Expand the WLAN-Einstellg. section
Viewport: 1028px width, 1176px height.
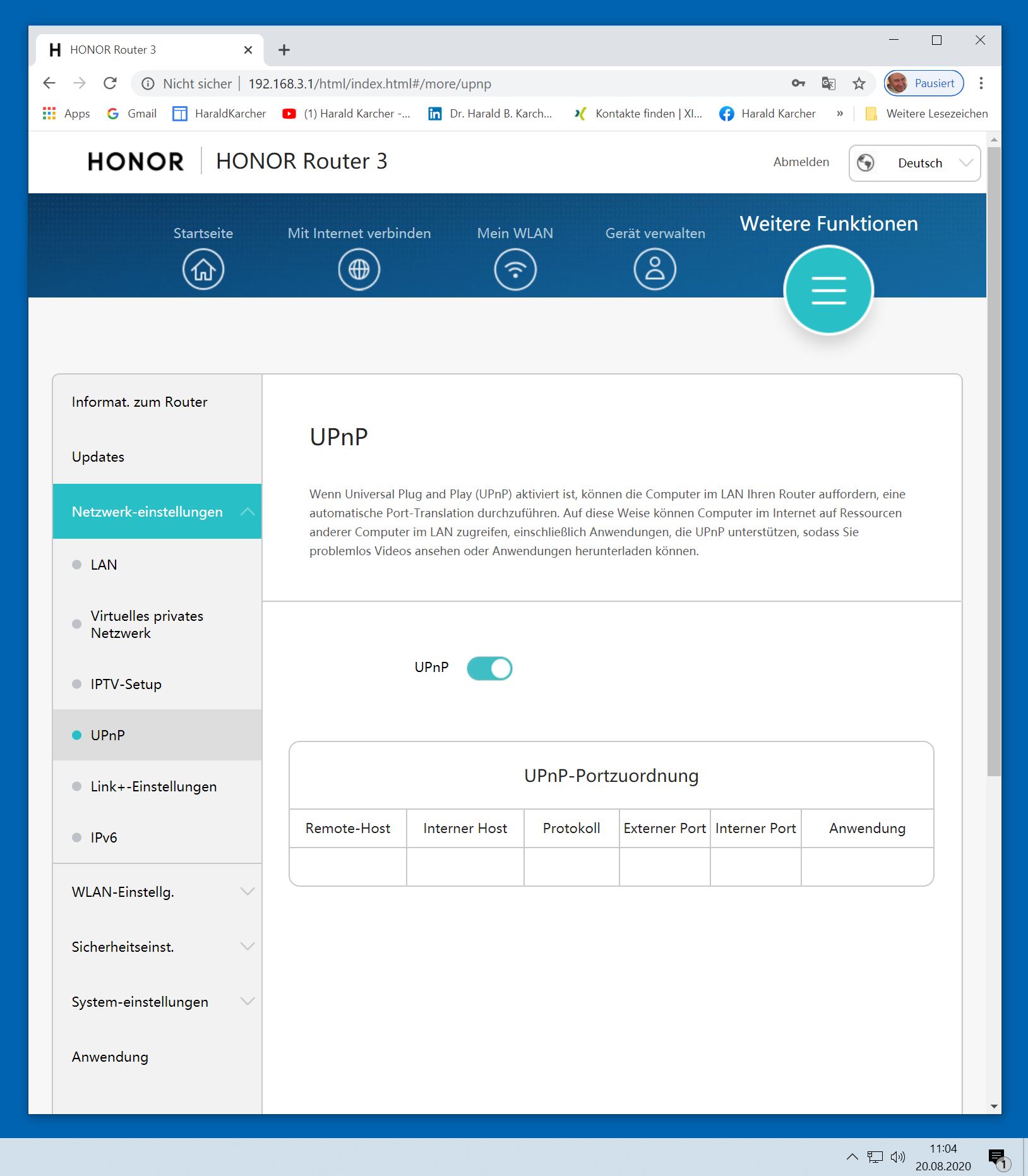point(157,892)
